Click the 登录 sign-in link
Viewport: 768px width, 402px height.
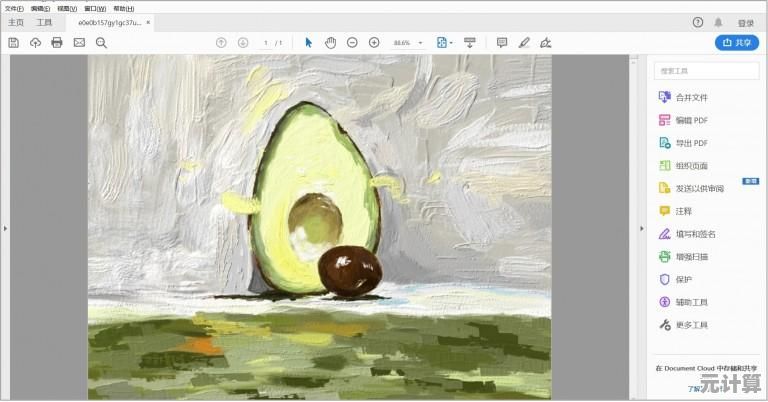tap(746, 22)
